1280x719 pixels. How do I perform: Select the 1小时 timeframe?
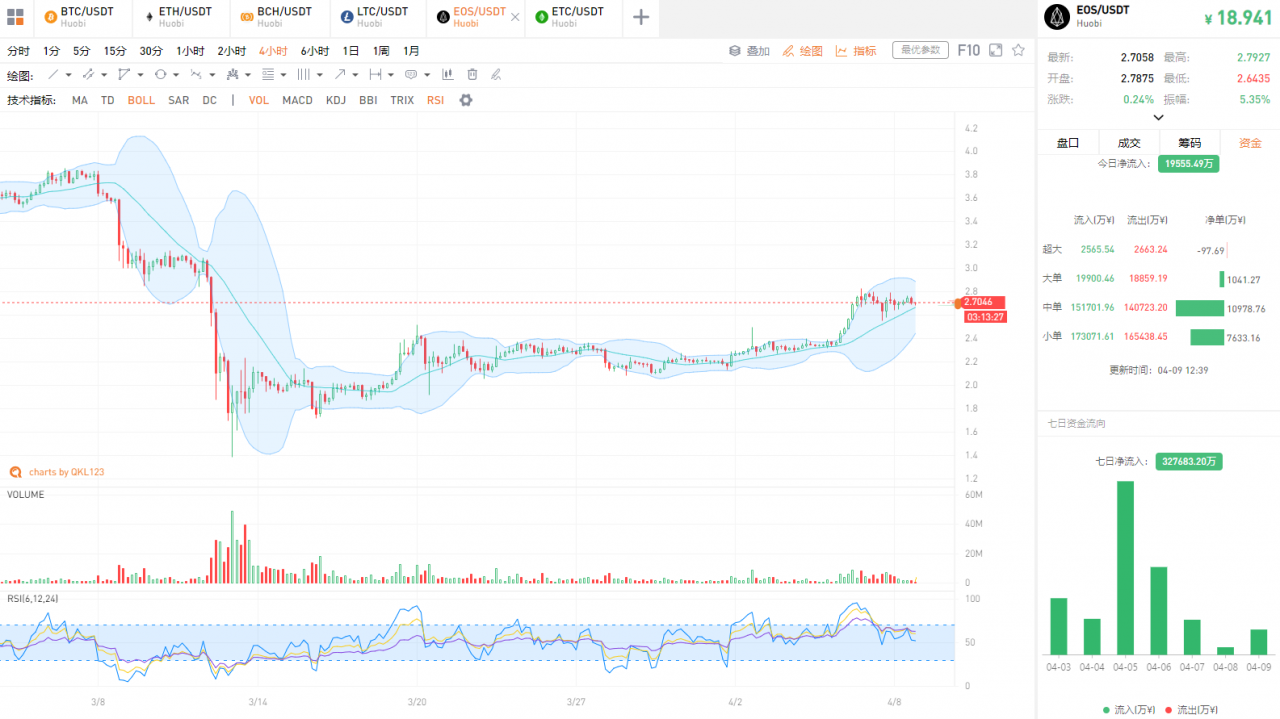190,51
